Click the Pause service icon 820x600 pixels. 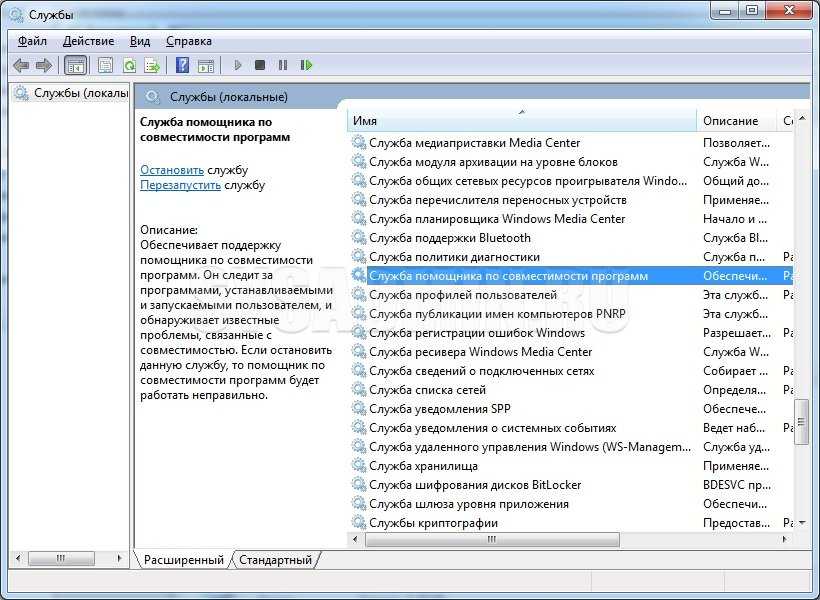point(283,65)
